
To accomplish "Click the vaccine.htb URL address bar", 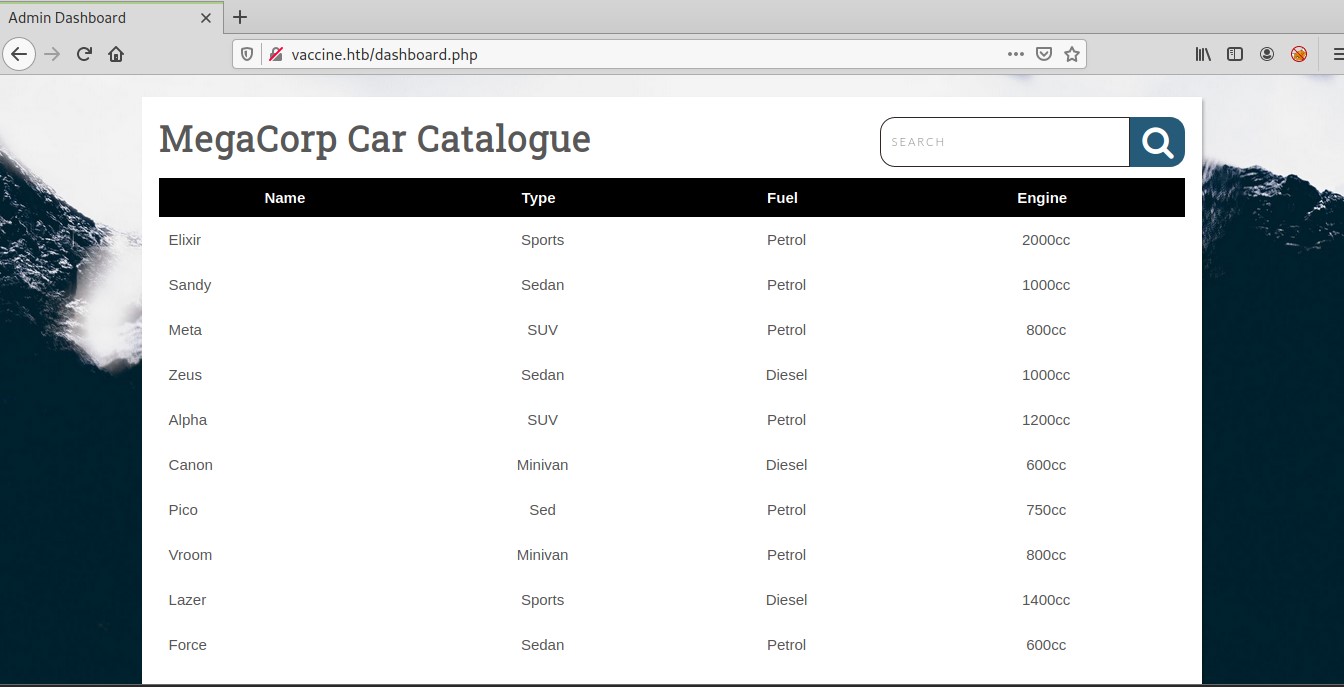I will [640, 54].
